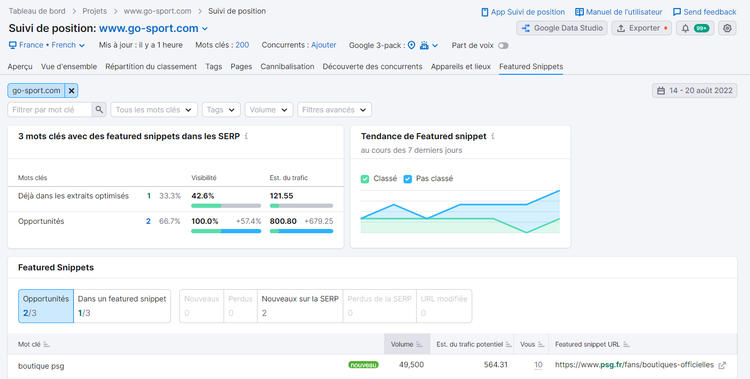Select Dans un featured snippet 1/3 tab

pos(122,306)
